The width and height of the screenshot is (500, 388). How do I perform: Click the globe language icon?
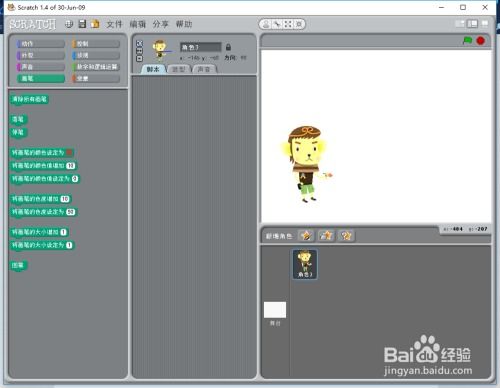69,24
